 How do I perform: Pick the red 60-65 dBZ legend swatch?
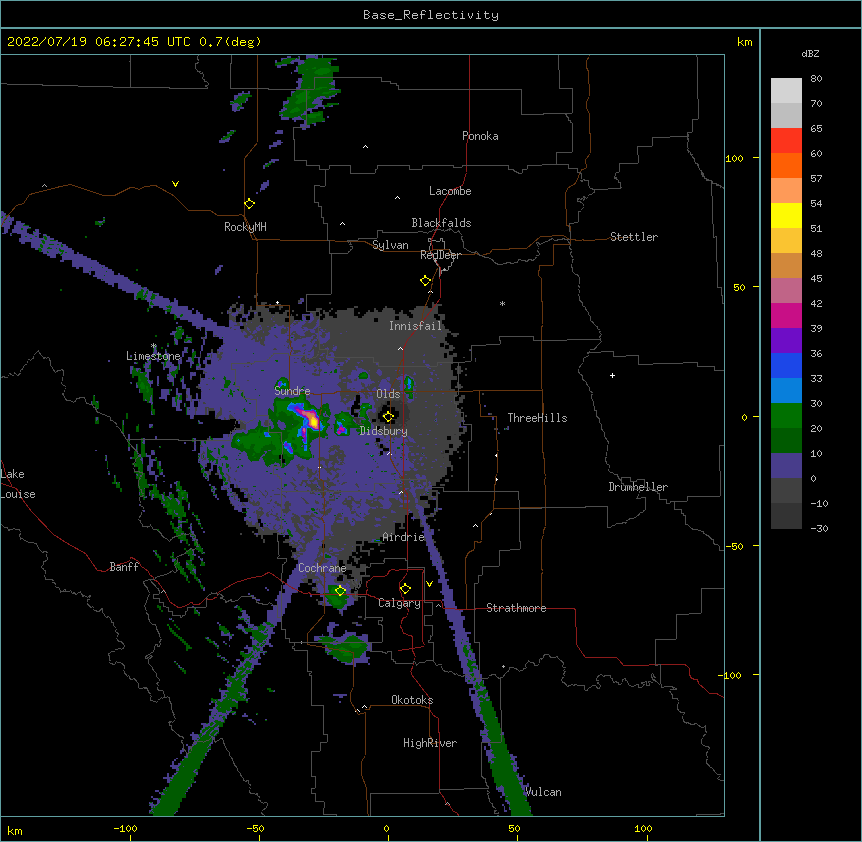pyautogui.click(x=786, y=140)
